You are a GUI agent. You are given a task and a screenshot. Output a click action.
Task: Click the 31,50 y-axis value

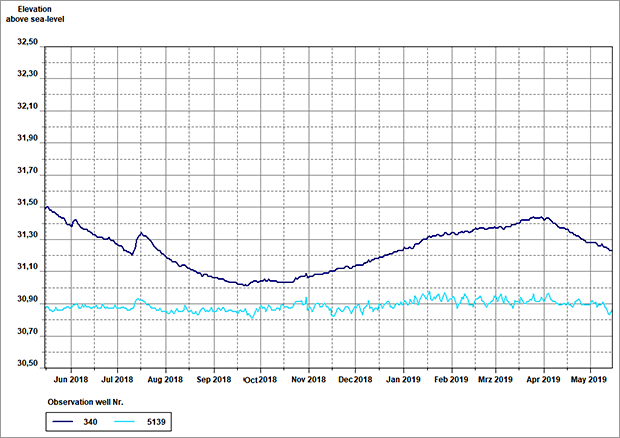tap(27, 203)
